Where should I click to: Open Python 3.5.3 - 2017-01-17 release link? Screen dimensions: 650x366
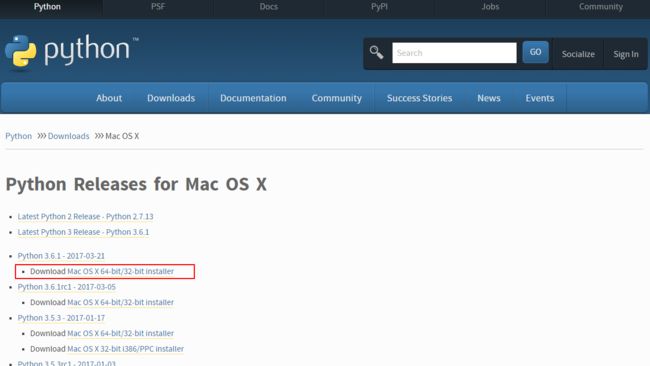point(61,318)
